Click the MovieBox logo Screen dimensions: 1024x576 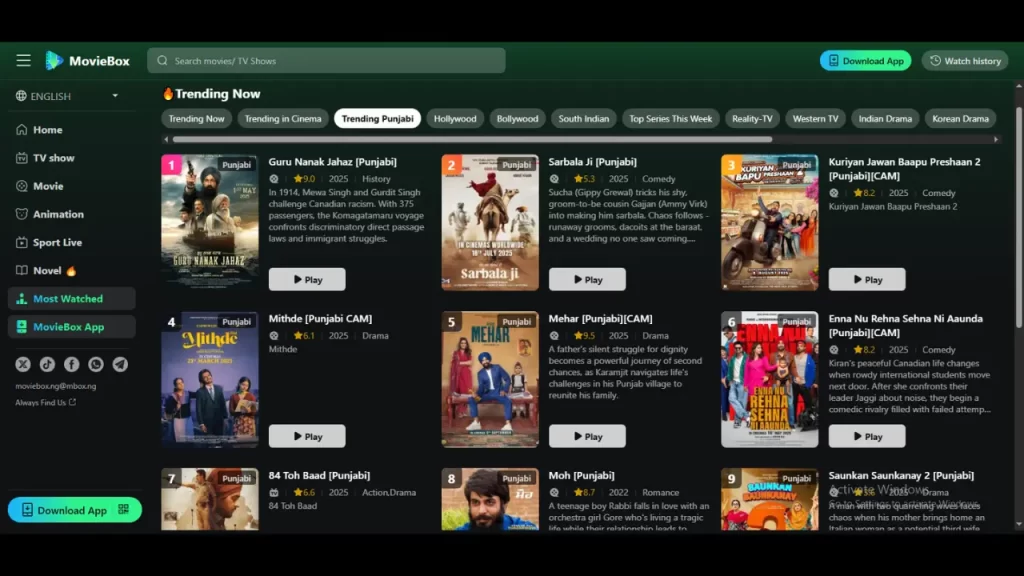pyautogui.click(x=88, y=61)
